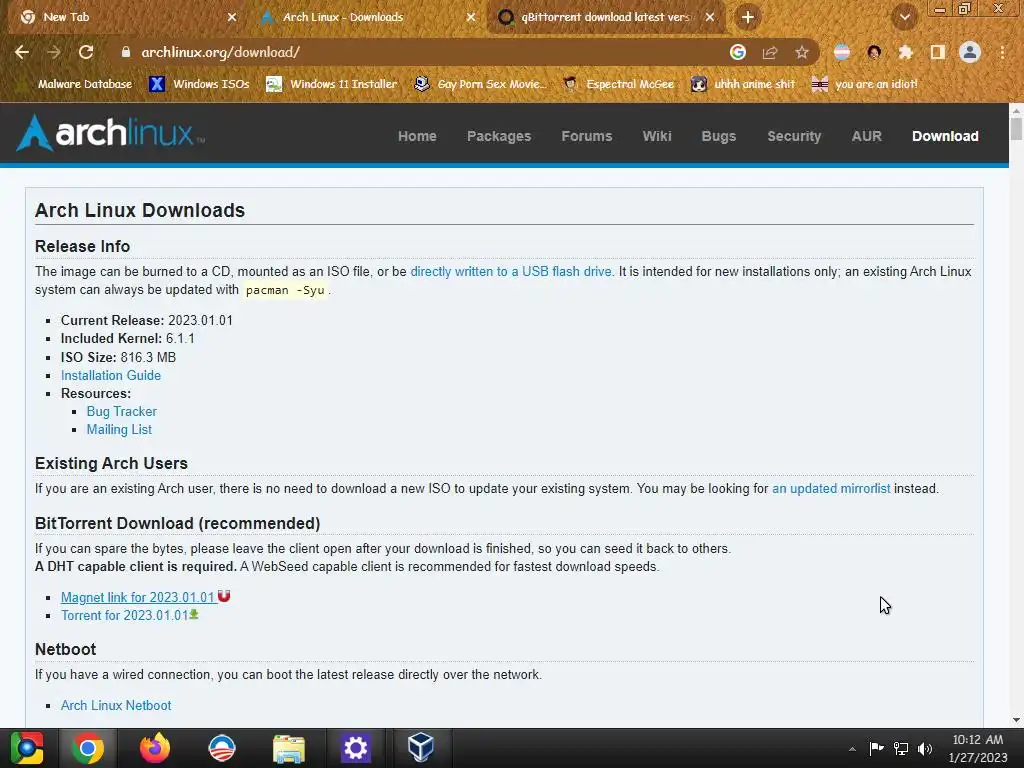
Task: Go back to the previous page
Action: [x=22, y=52]
